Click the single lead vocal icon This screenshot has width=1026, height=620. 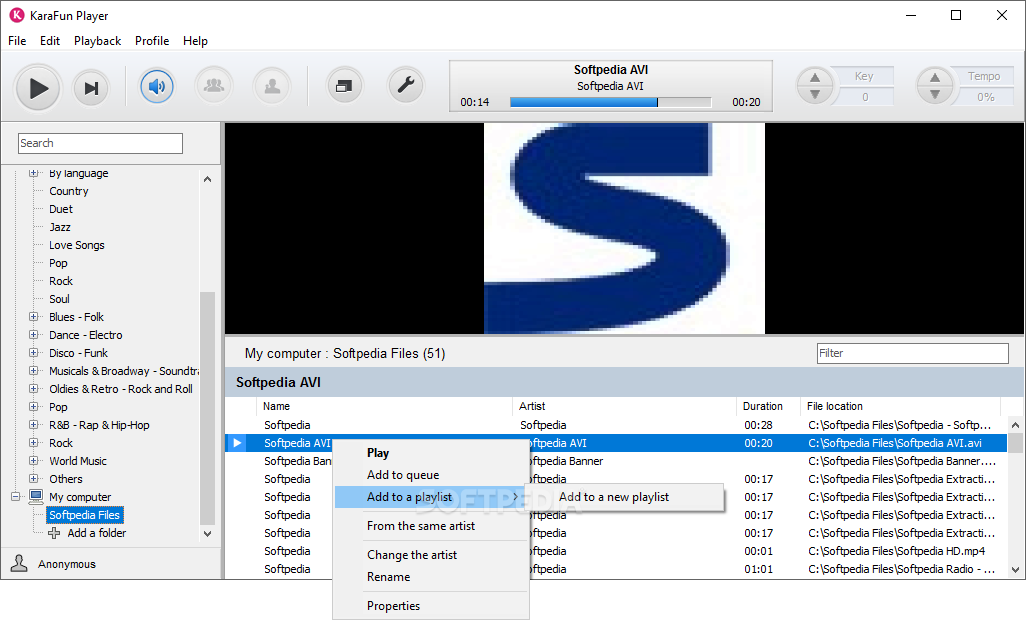tap(272, 86)
